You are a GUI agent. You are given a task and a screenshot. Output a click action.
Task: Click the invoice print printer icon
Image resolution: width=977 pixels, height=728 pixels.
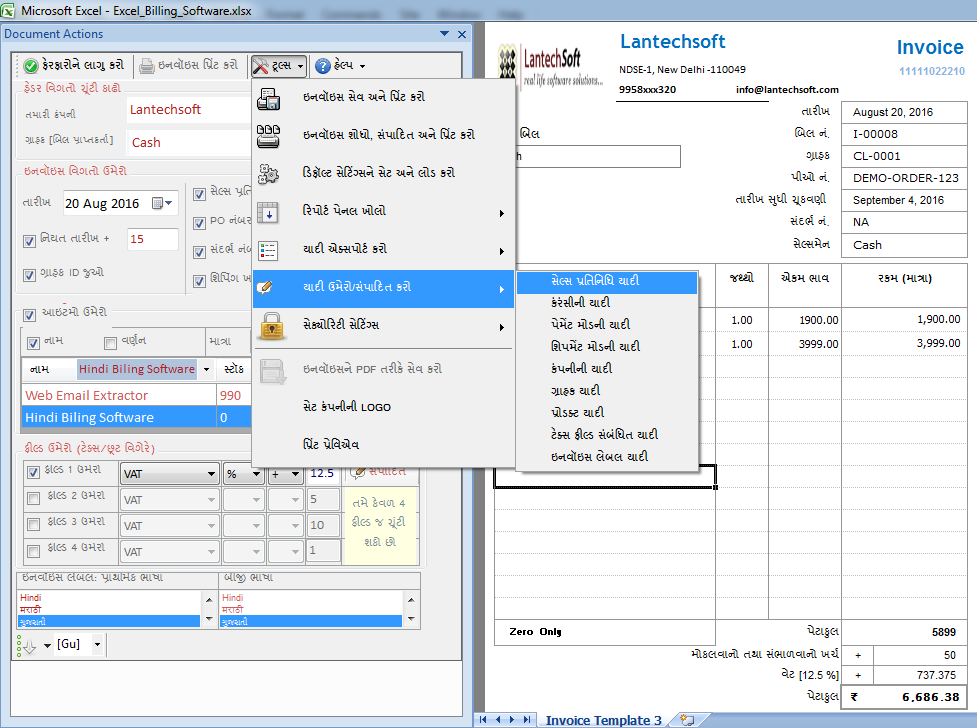pyautogui.click(x=146, y=65)
